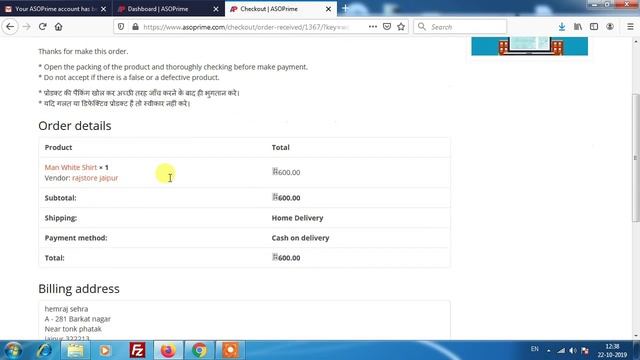Image resolution: width=640 pixels, height=360 pixels.
Task: Open page actions three-dot menu
Action: coord(373,27)
